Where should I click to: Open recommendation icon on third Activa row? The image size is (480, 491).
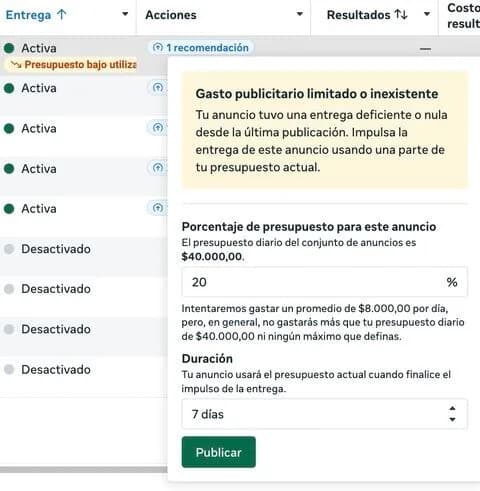pos(158,128)
